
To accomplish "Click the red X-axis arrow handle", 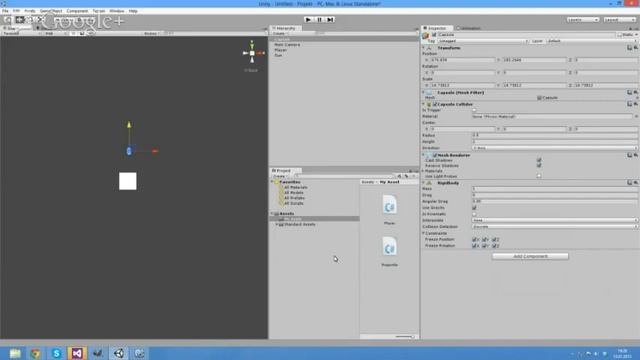I will [x=155, y=151].
